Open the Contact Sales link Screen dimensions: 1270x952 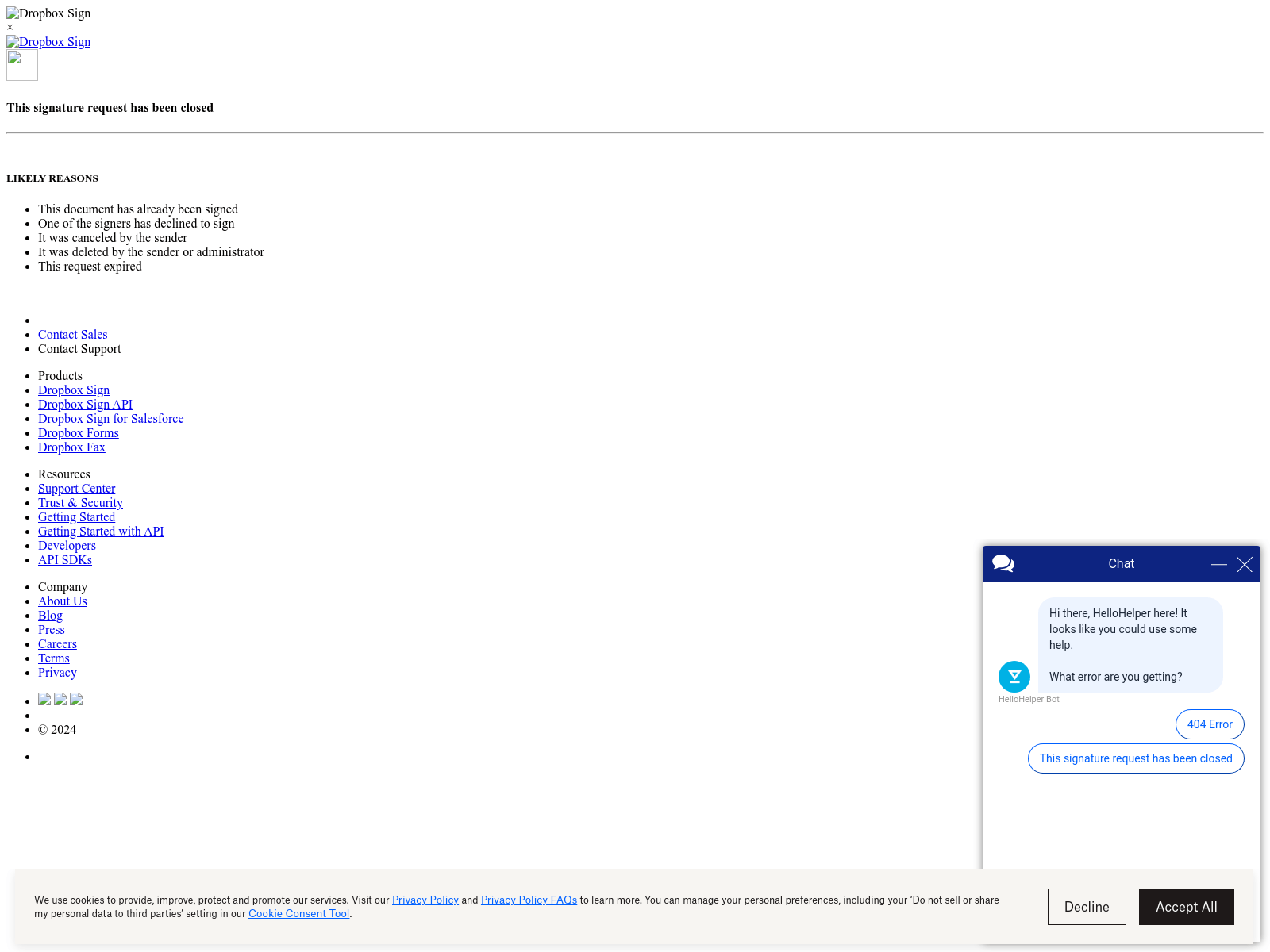pyautogui.click(x=73, y=335)
